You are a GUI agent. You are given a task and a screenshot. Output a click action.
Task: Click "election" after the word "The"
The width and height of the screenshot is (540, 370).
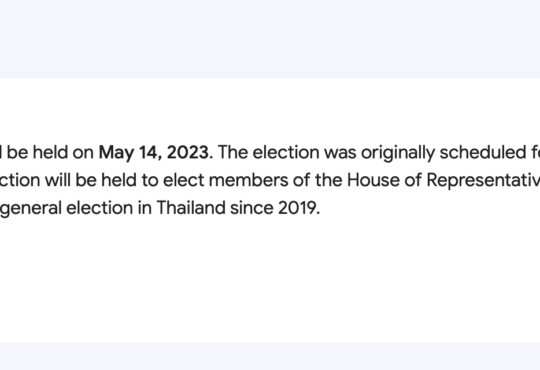pyautogui.click(x=286, y=152)
